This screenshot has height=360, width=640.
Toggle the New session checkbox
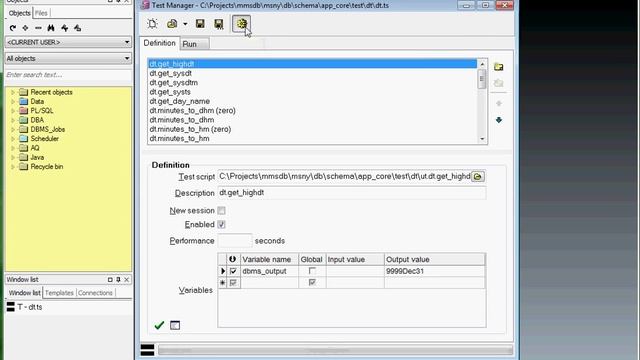pyautogui.click(x=221, y=211)
